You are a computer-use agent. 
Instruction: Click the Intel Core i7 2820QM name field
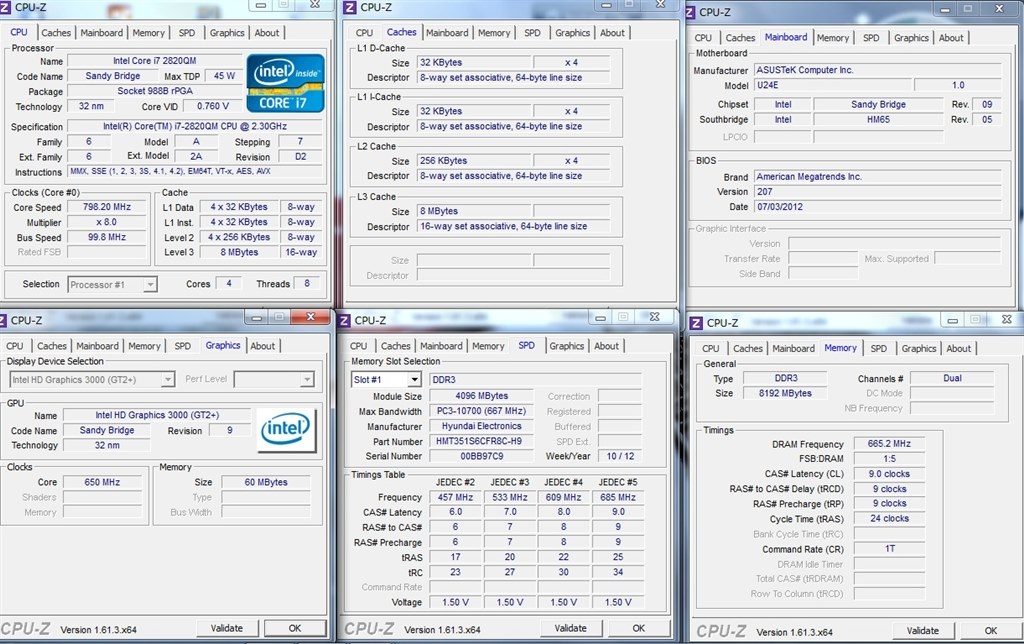(x=154, y=61)
